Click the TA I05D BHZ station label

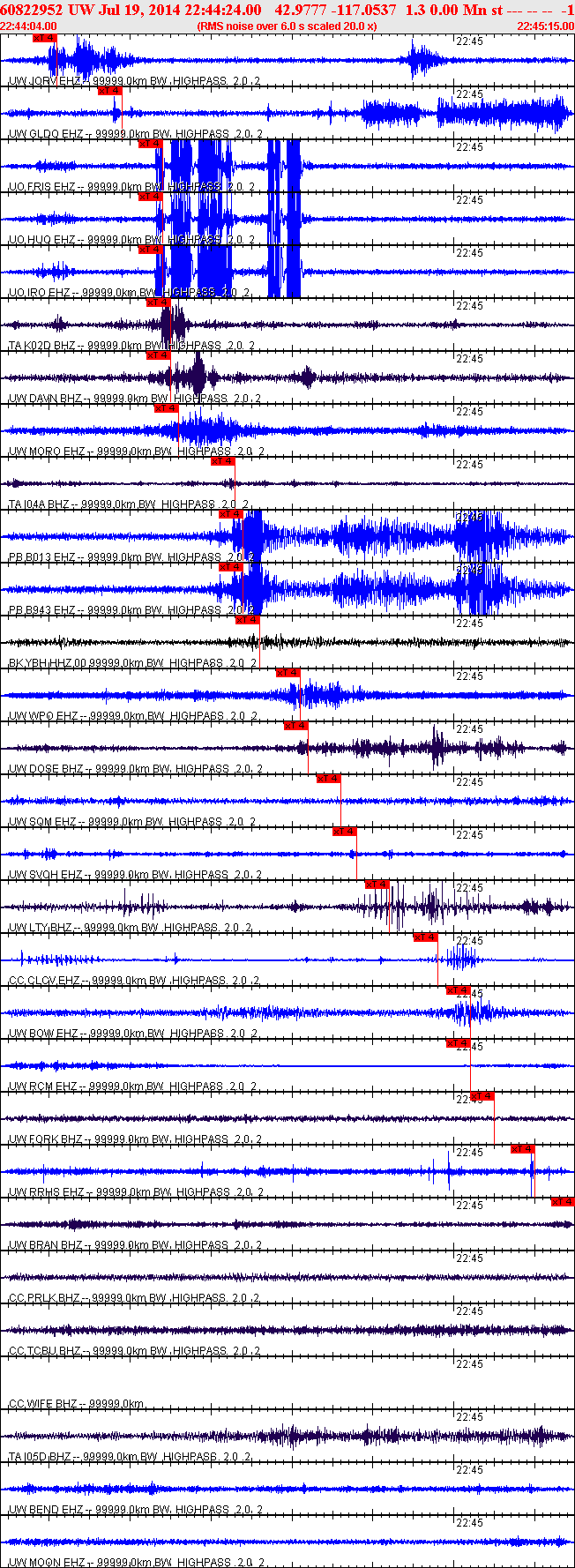[131, 1457]
